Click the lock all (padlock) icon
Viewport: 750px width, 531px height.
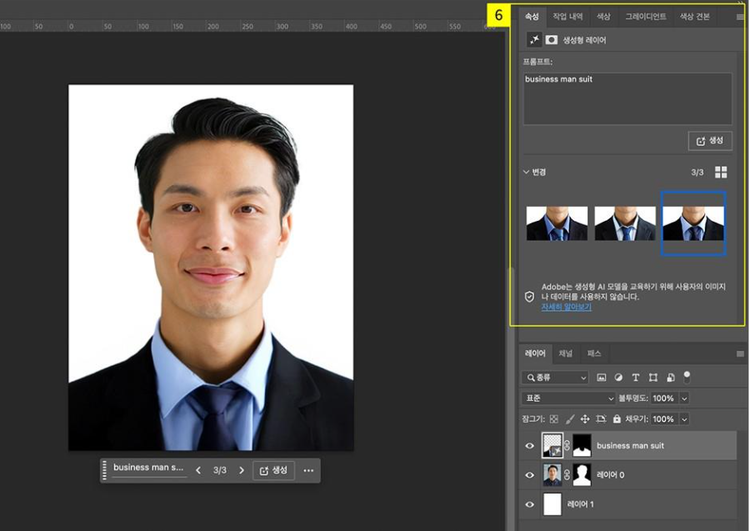pyautogui.click(x=617, y=419)
